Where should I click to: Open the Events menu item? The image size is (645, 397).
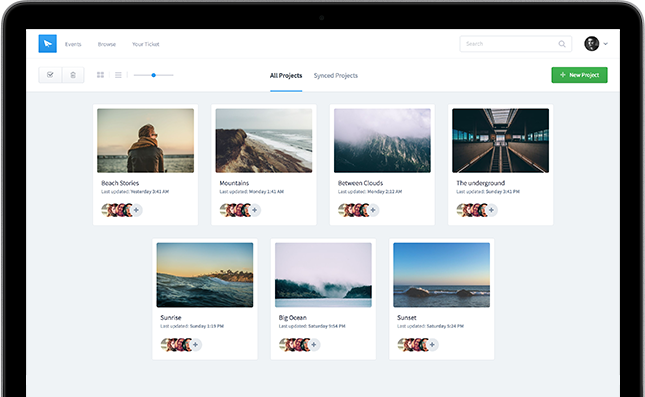(73, 44)
